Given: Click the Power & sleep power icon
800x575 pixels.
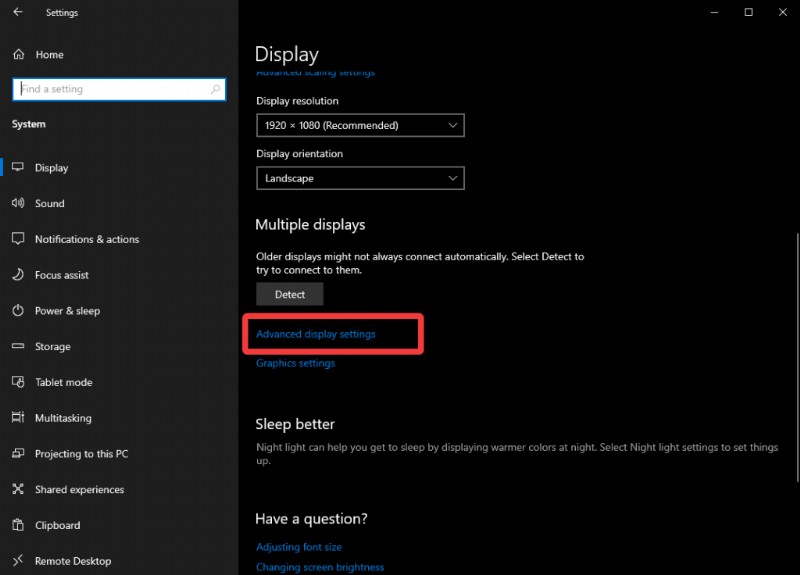Looking at the screenshot, I should [x=18, y=310].
